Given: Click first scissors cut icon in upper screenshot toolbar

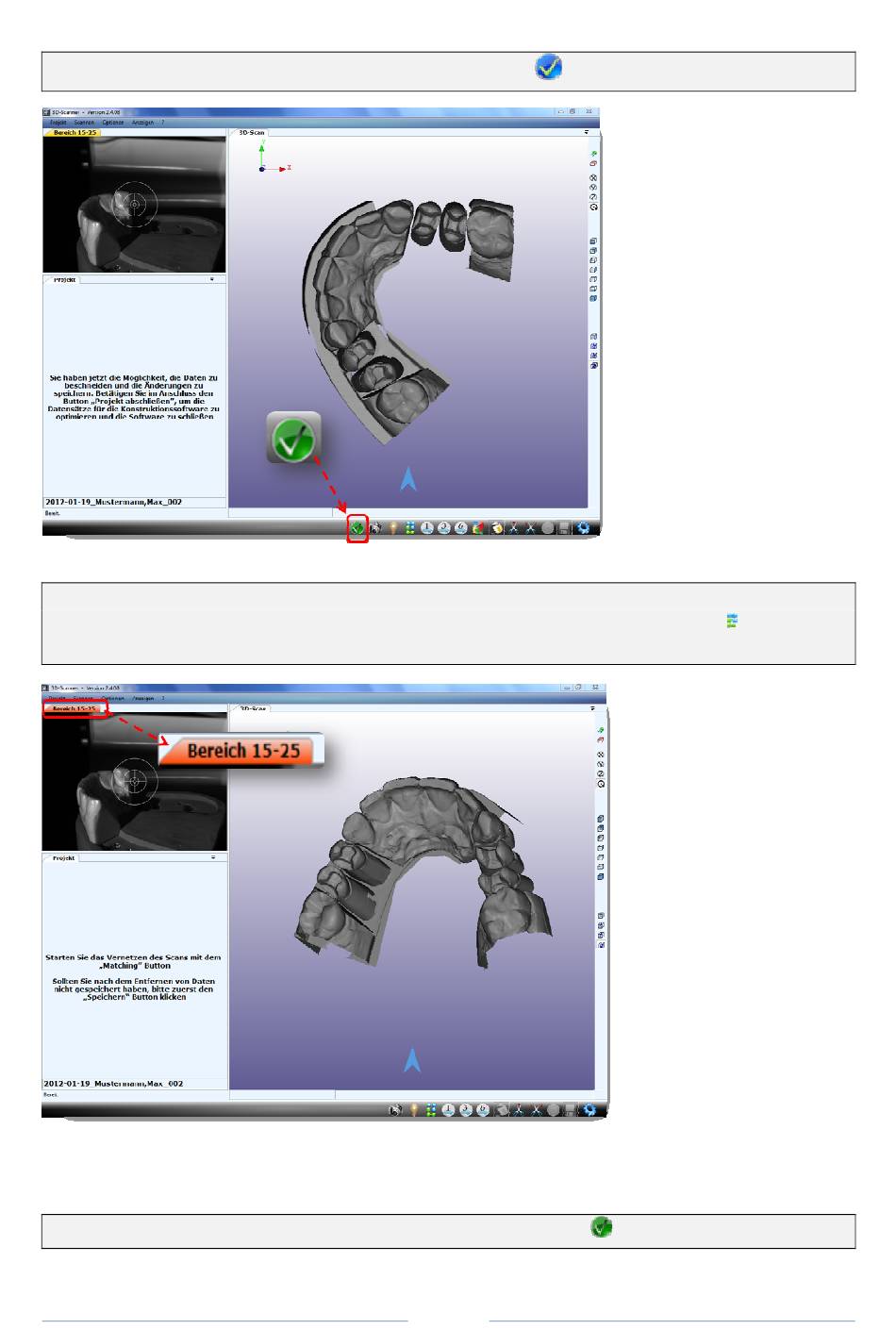Looking at the screenshot, I should coord(514,528).
